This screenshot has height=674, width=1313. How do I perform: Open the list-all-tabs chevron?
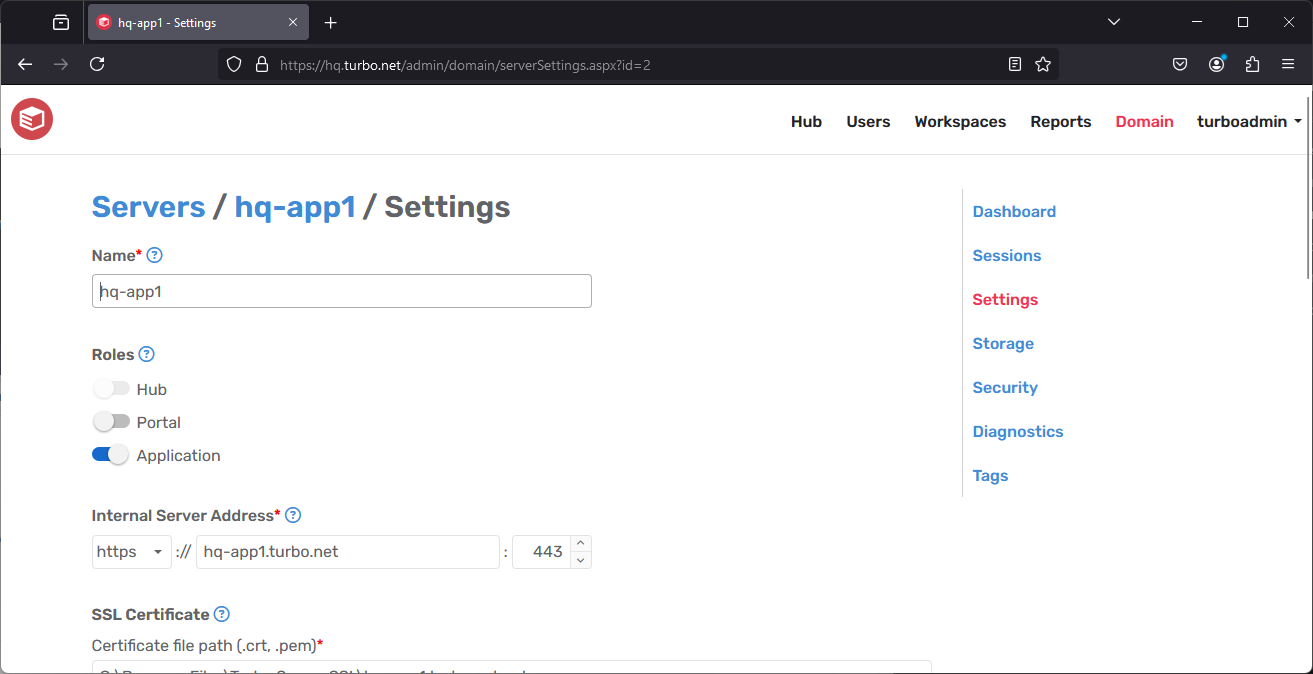pos(1113,21)
